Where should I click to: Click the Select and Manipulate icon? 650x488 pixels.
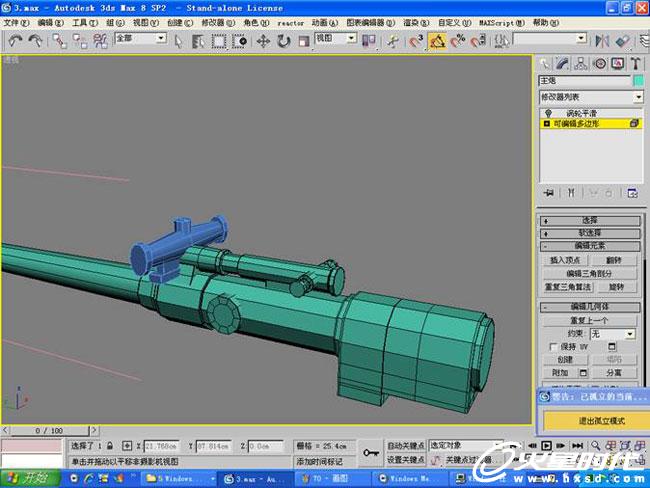click(392, 41)
